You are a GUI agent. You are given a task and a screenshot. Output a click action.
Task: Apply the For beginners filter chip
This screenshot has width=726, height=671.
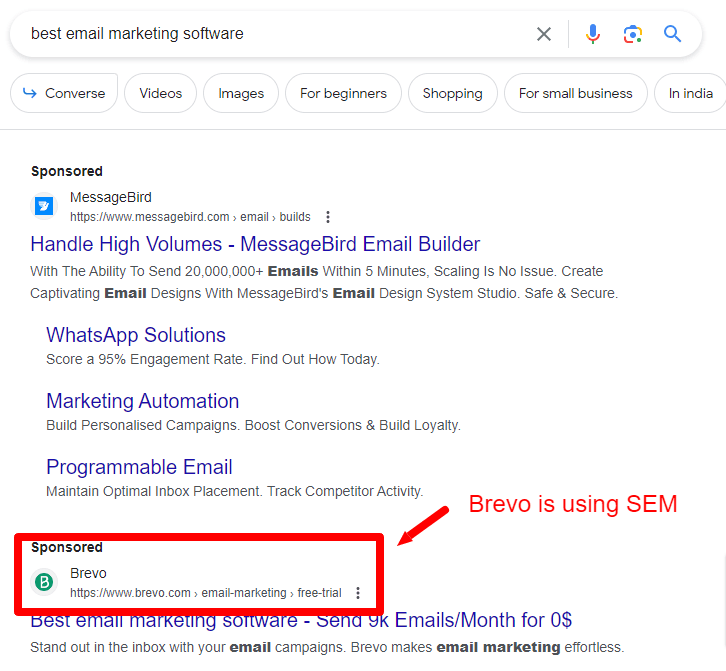[343, 93]
